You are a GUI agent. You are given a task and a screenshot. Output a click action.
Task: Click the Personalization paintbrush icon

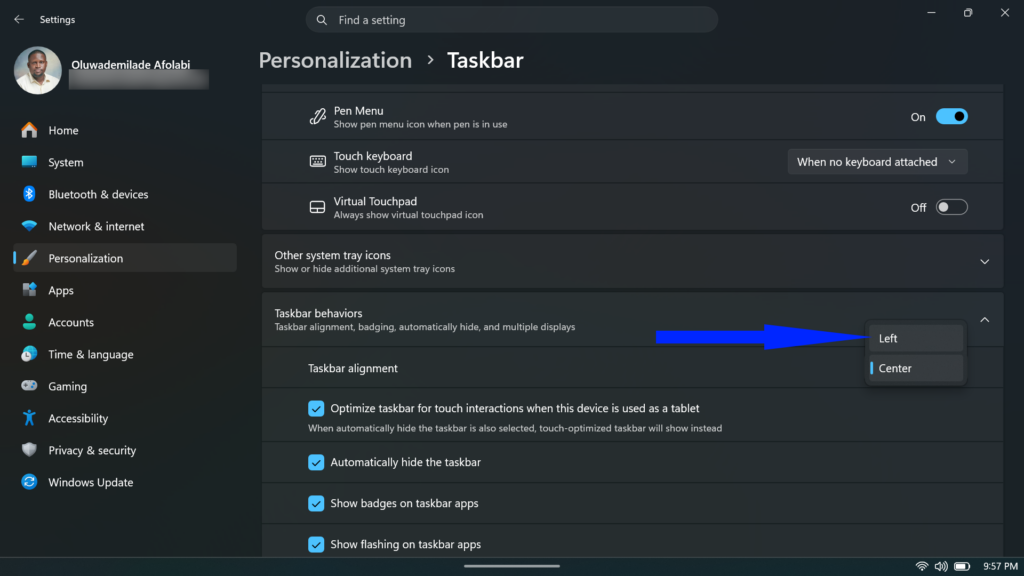click(29, 258)
